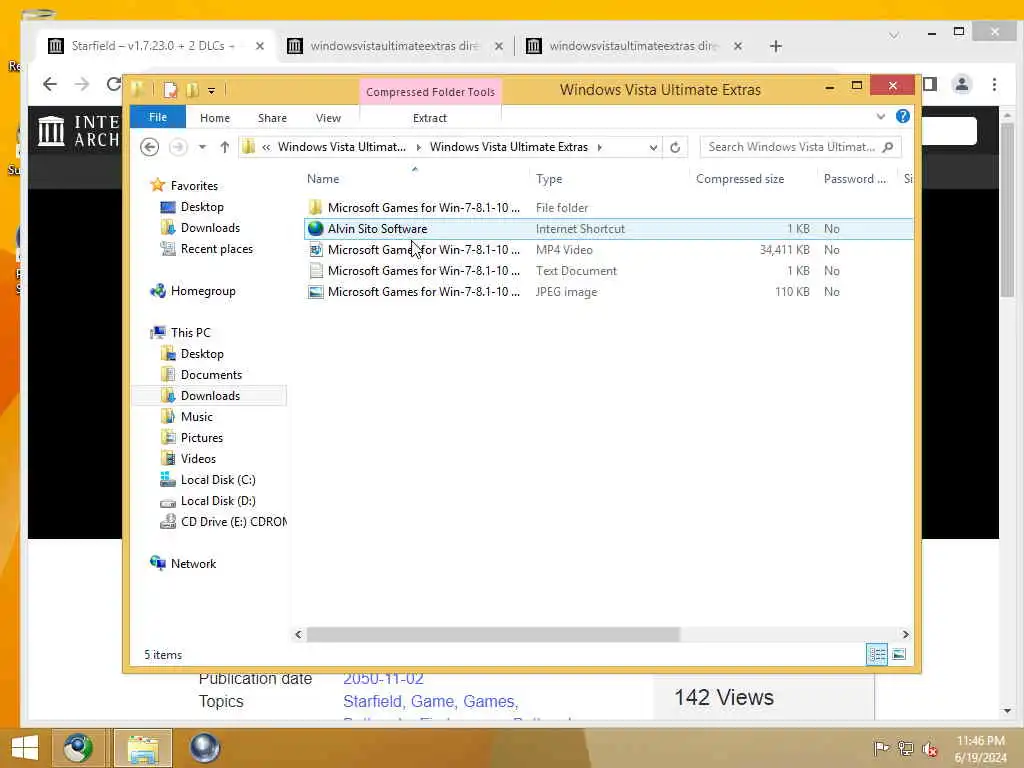
Task: Refresh the Explorer folder view
Action: tap(675, 148)
